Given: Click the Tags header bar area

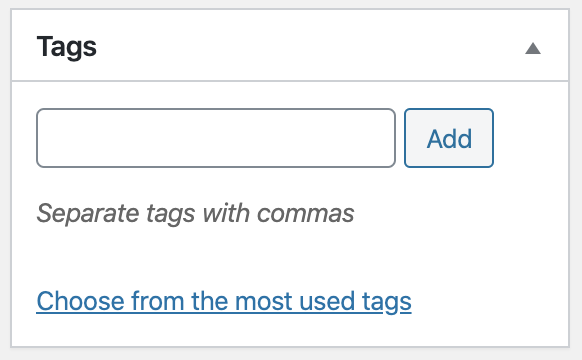Looking at the screenshot, I should (x=290, y=45).
